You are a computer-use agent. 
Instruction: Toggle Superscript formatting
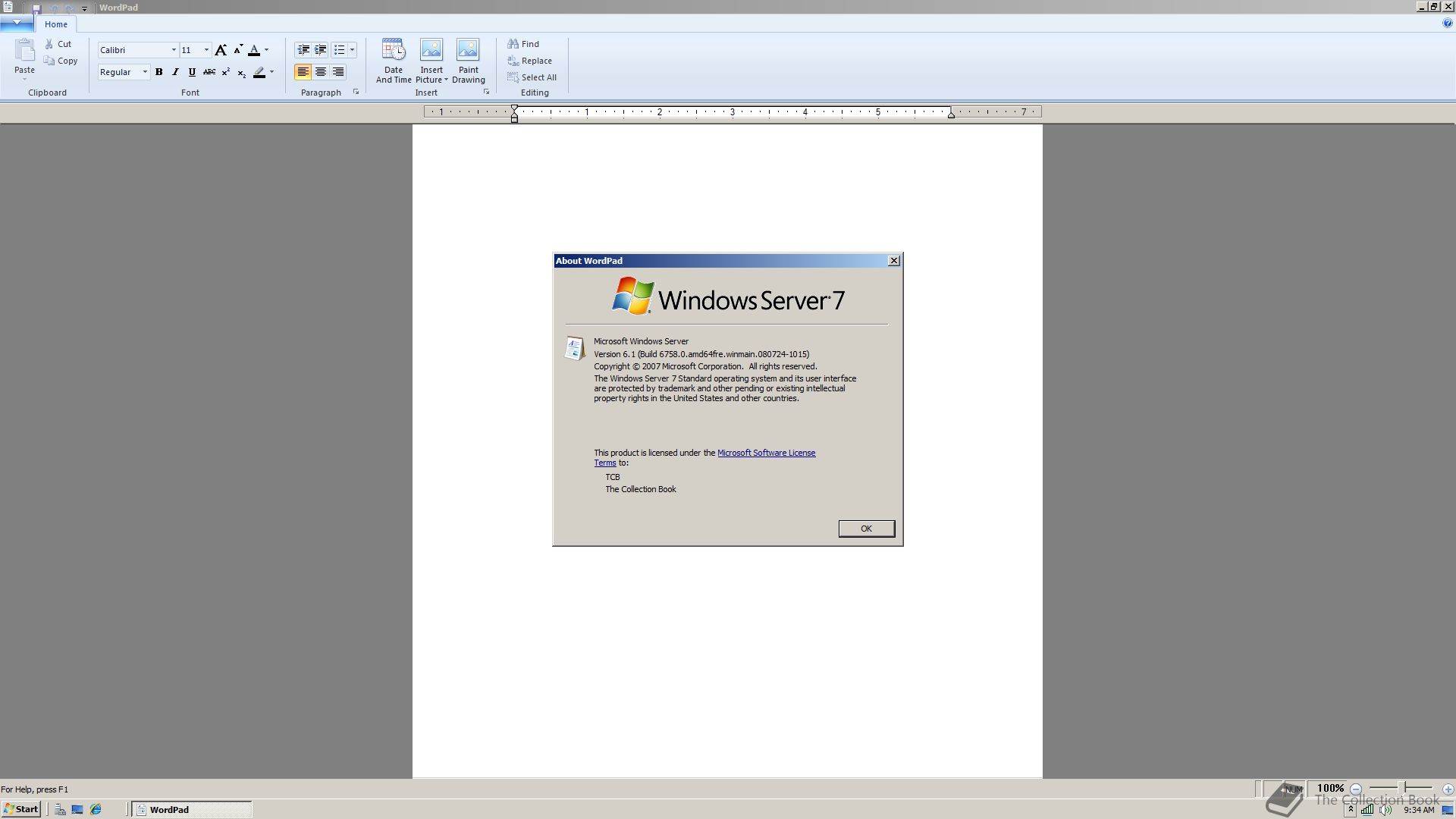click(225, 72)
